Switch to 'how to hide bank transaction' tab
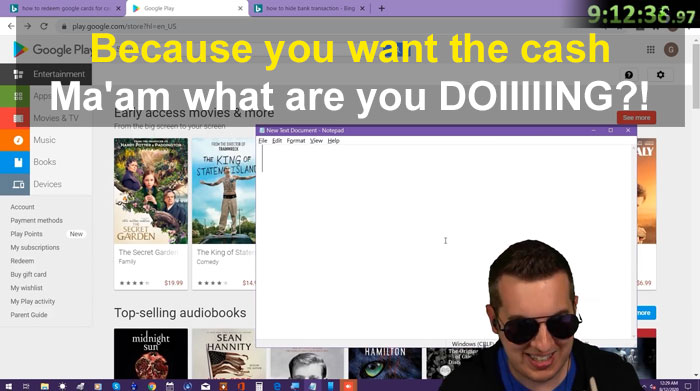 [x=310, y=8]
